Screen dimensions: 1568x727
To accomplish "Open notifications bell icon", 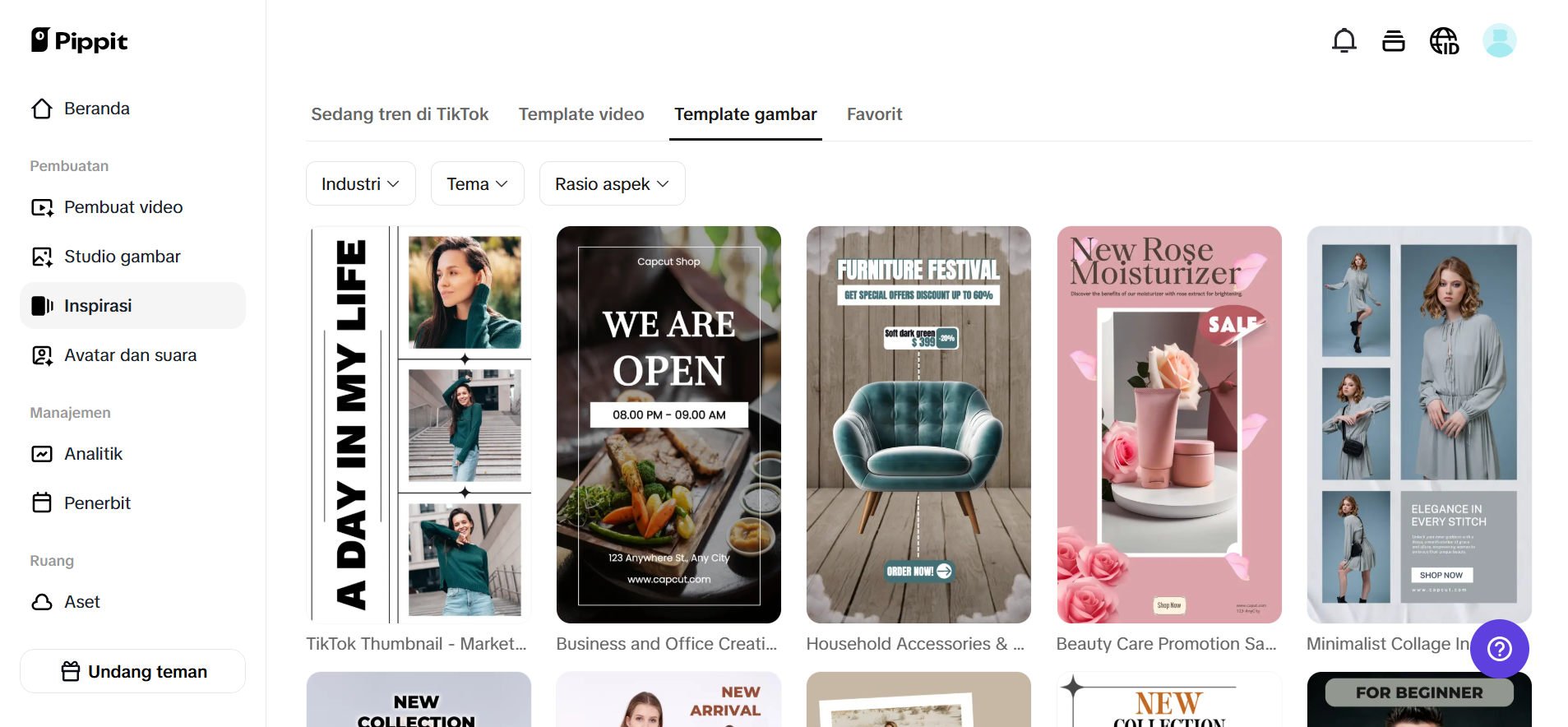I will tap(1344, 40).
